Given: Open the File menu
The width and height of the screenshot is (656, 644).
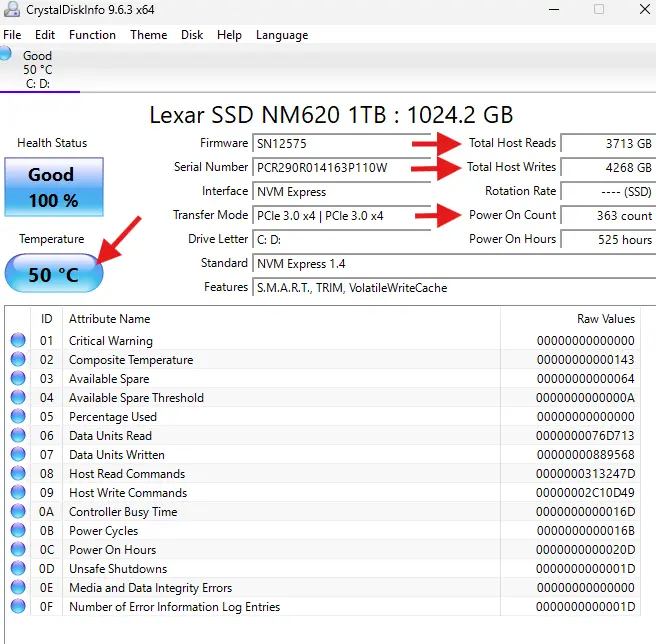Looking at the screenshot, I should pyautogui.click(x=12, y=35).
